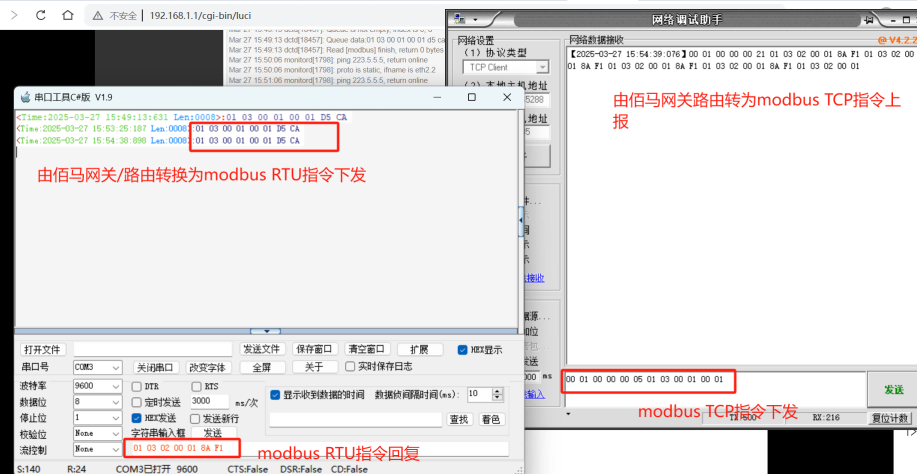Open the TCP Client protocol type dropdown

coord(541,67)
